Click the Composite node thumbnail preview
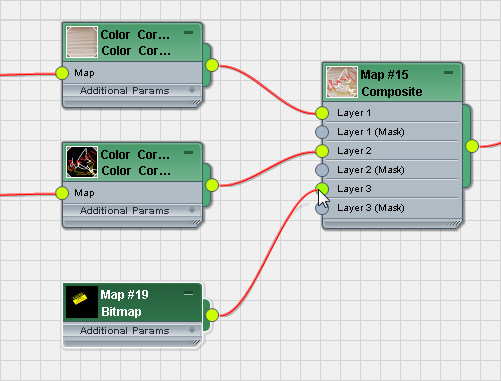The image size is (501, 381). (342, 82)
